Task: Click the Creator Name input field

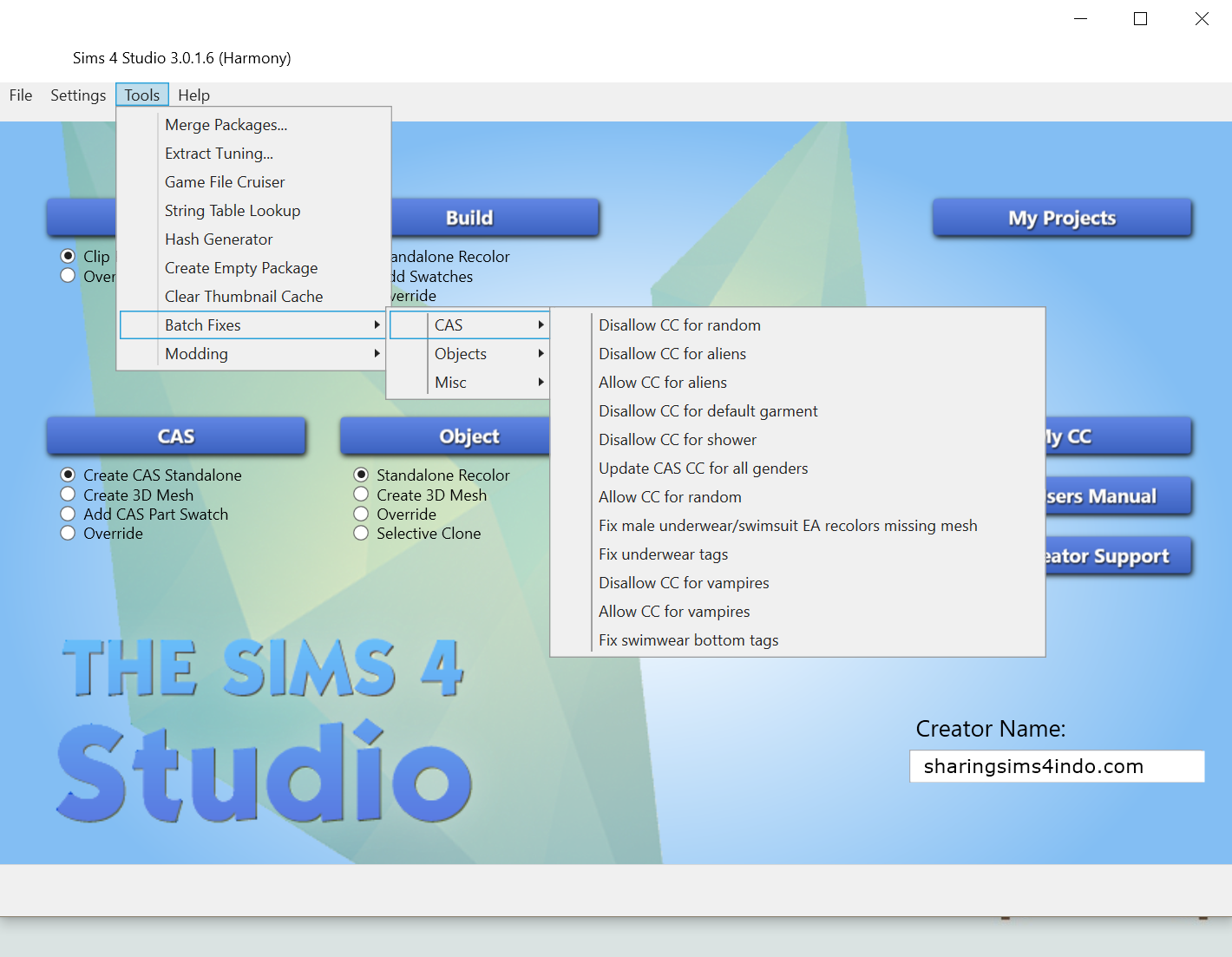Action: (1057, 766)
